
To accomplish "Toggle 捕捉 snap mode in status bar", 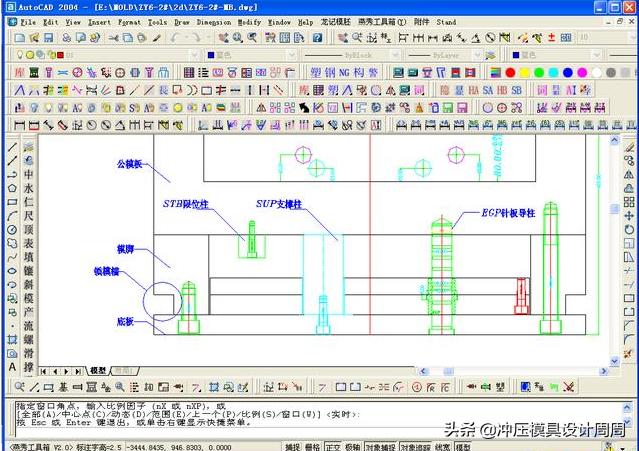I will tap(293, 447).
